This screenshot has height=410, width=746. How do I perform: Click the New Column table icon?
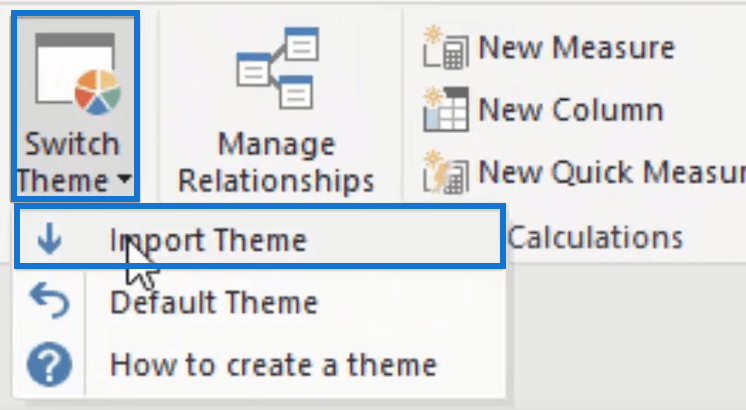tap(445, 109)
